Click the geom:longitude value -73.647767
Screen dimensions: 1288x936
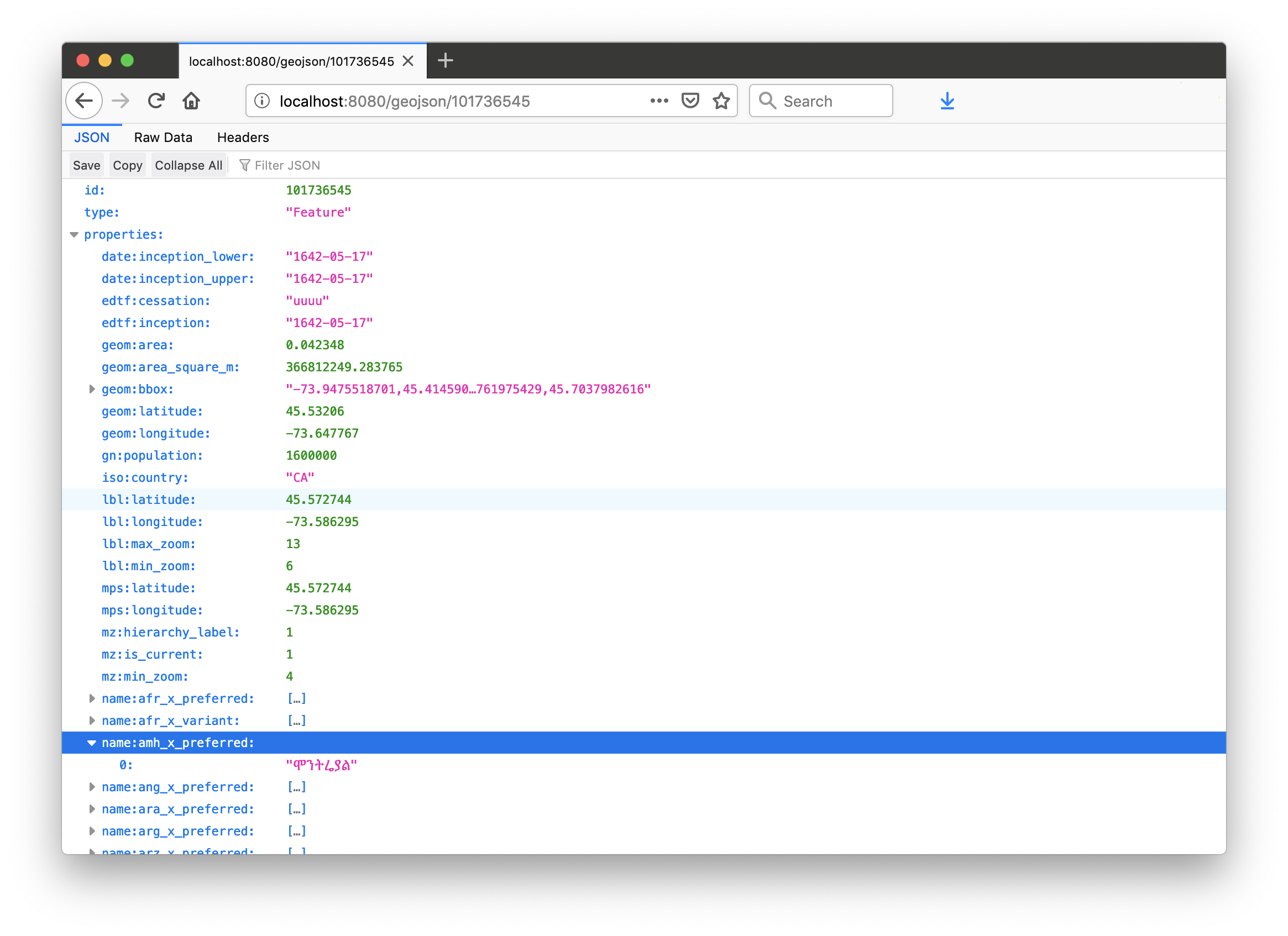pyautogui.click(x=322, y=434)
